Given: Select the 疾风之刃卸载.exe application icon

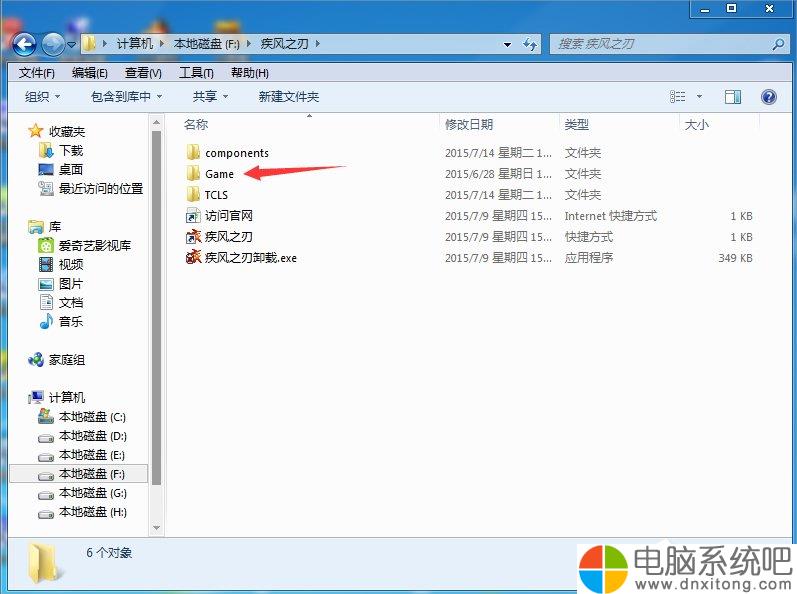Looking at the screenshot, I should [x=193, y=257].
